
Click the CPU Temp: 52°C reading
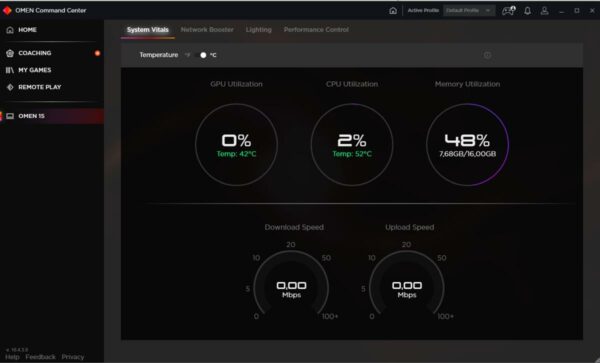[352, 154]
